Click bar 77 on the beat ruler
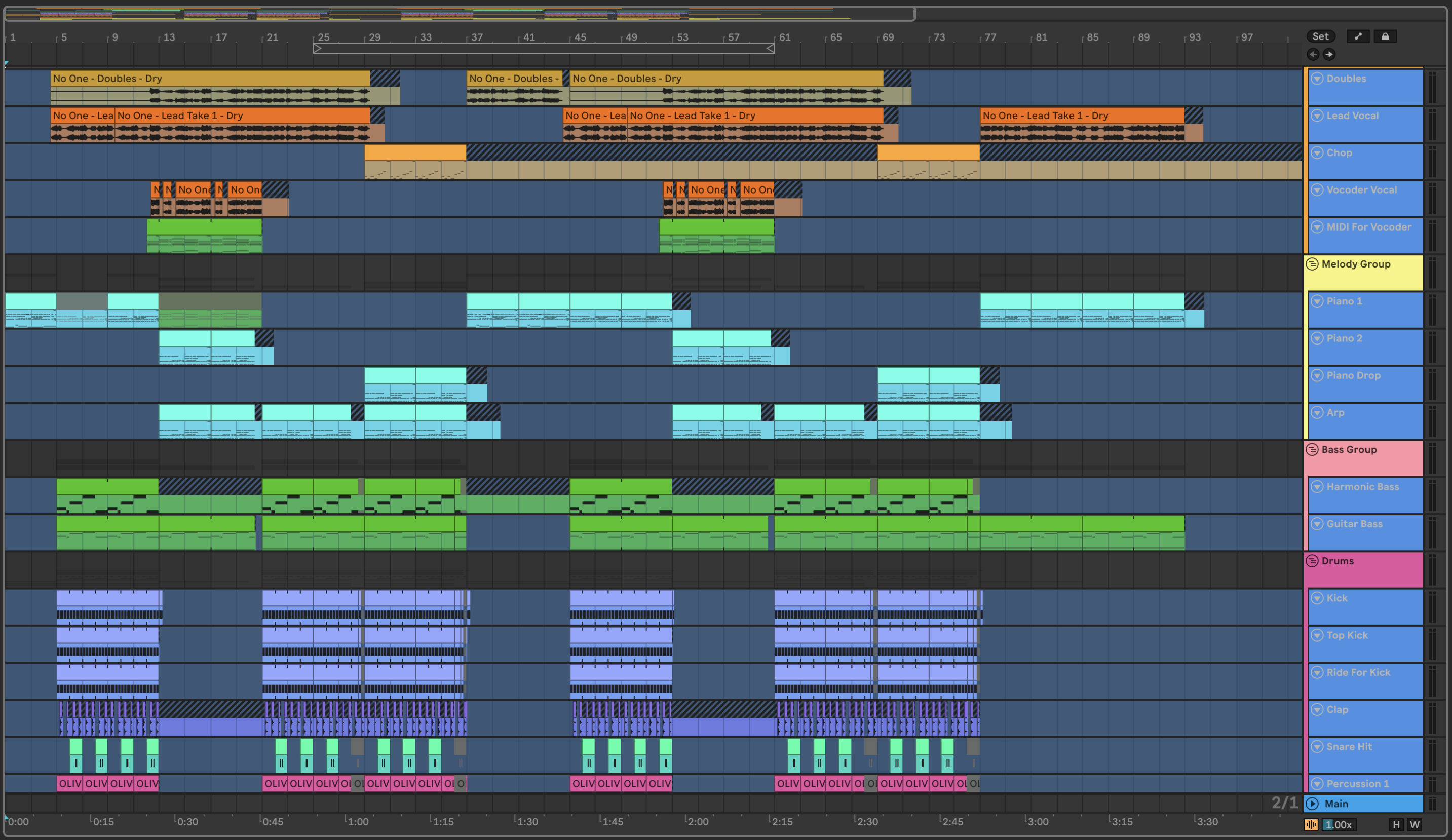The width and height of the screenshot is (1452, 840). 990,37
